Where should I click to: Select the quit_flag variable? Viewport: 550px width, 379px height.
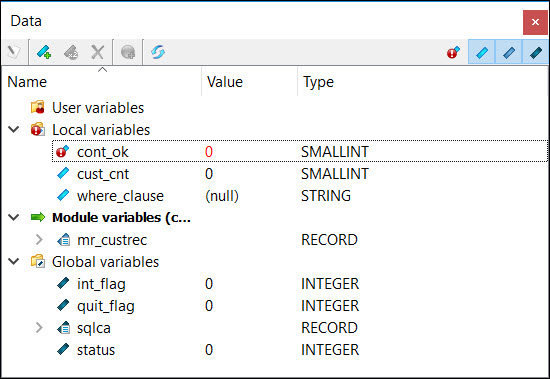106,306
